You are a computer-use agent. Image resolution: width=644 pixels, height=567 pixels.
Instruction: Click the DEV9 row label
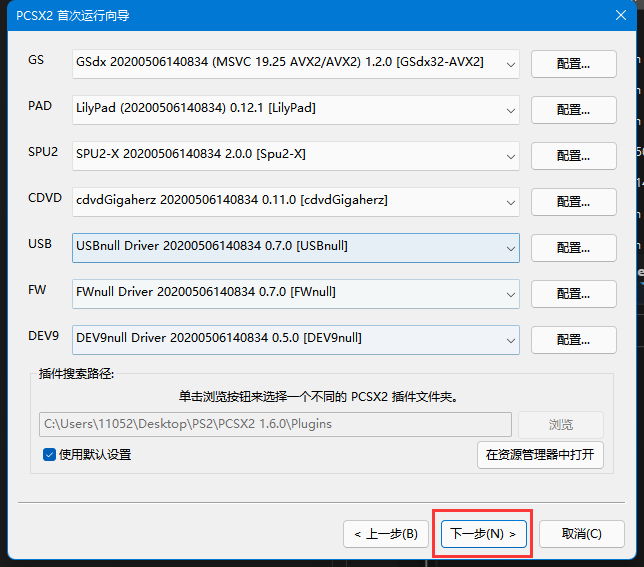[x=44, y=336]
